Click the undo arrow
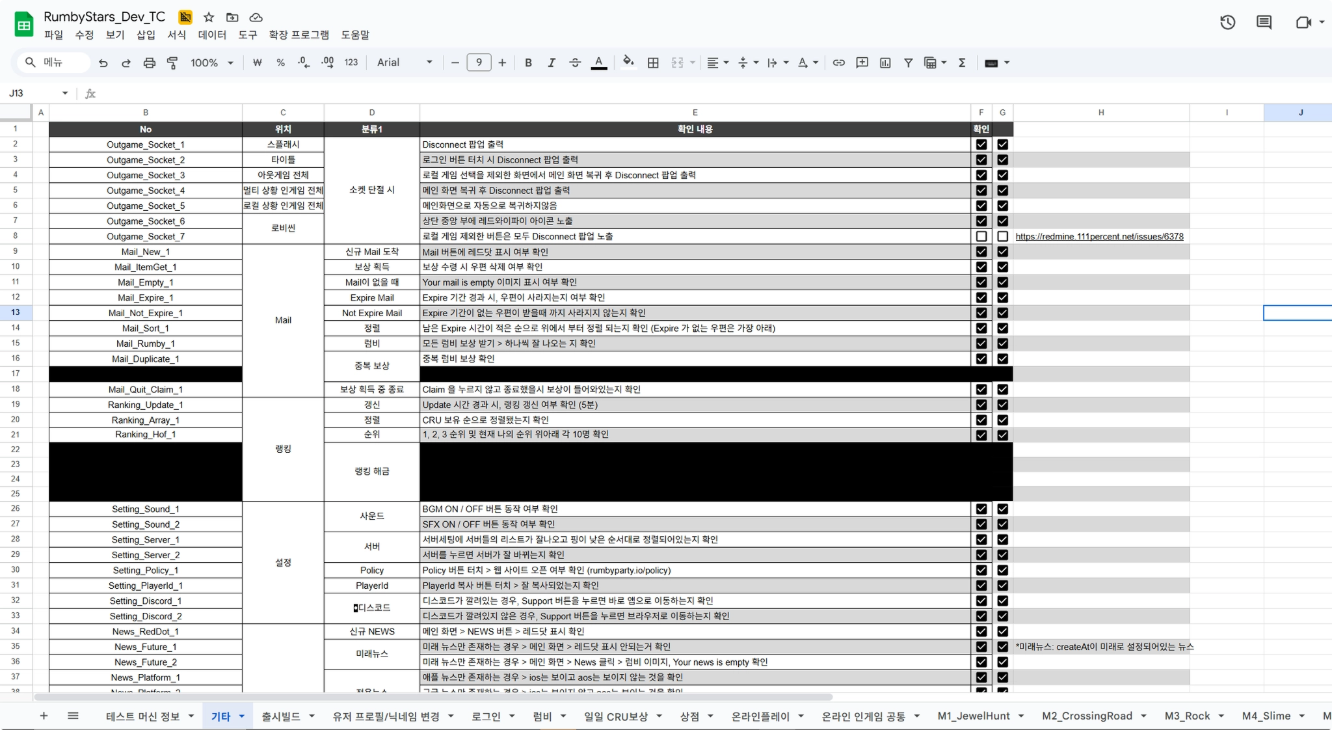 (x=103, y=63)
